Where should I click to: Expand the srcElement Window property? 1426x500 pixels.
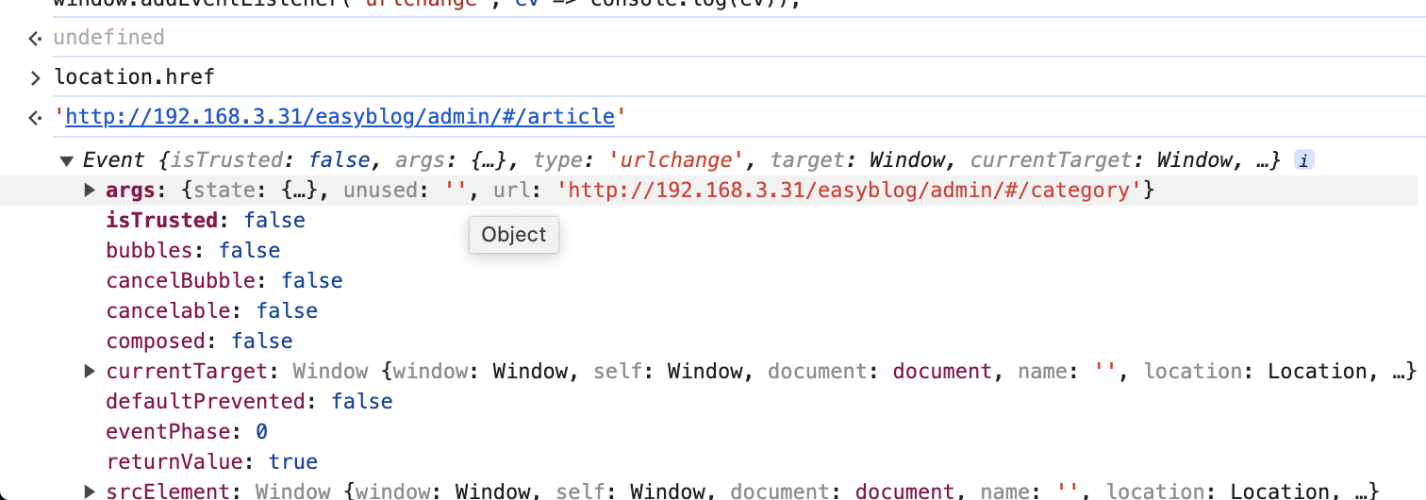pyautogui.click(x=90, y=491)
